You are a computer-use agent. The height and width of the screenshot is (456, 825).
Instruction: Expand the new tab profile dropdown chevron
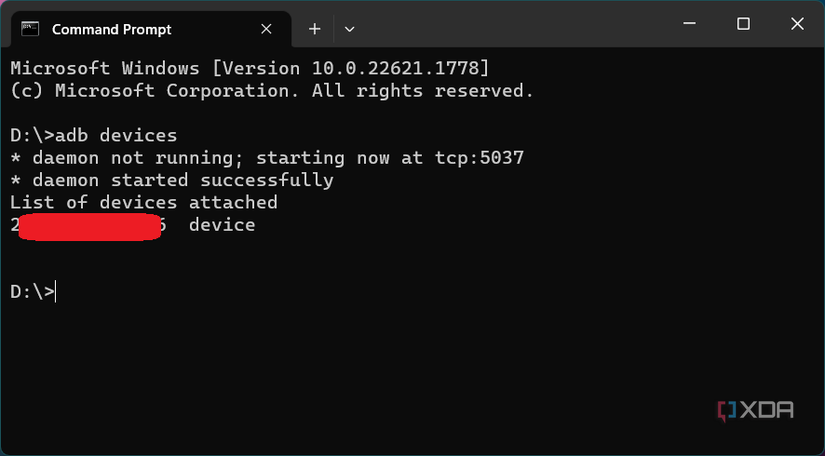[349, 29]
